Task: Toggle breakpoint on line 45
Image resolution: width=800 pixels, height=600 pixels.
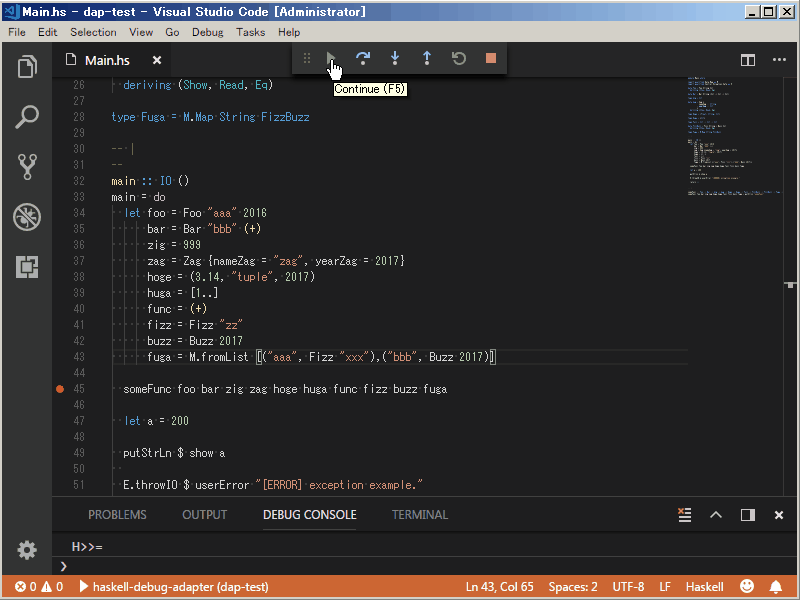Action: click(x=60, y=389)
